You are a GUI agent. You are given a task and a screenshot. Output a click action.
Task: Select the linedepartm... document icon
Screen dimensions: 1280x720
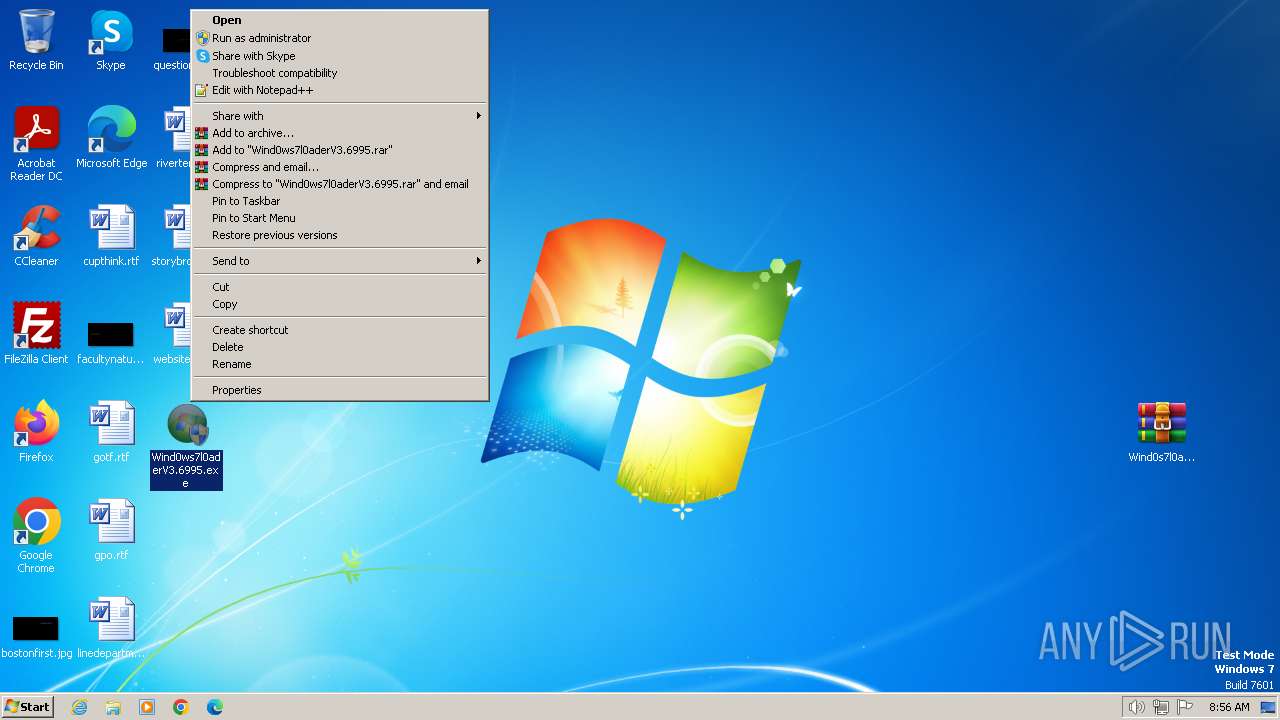pos(111,628)
